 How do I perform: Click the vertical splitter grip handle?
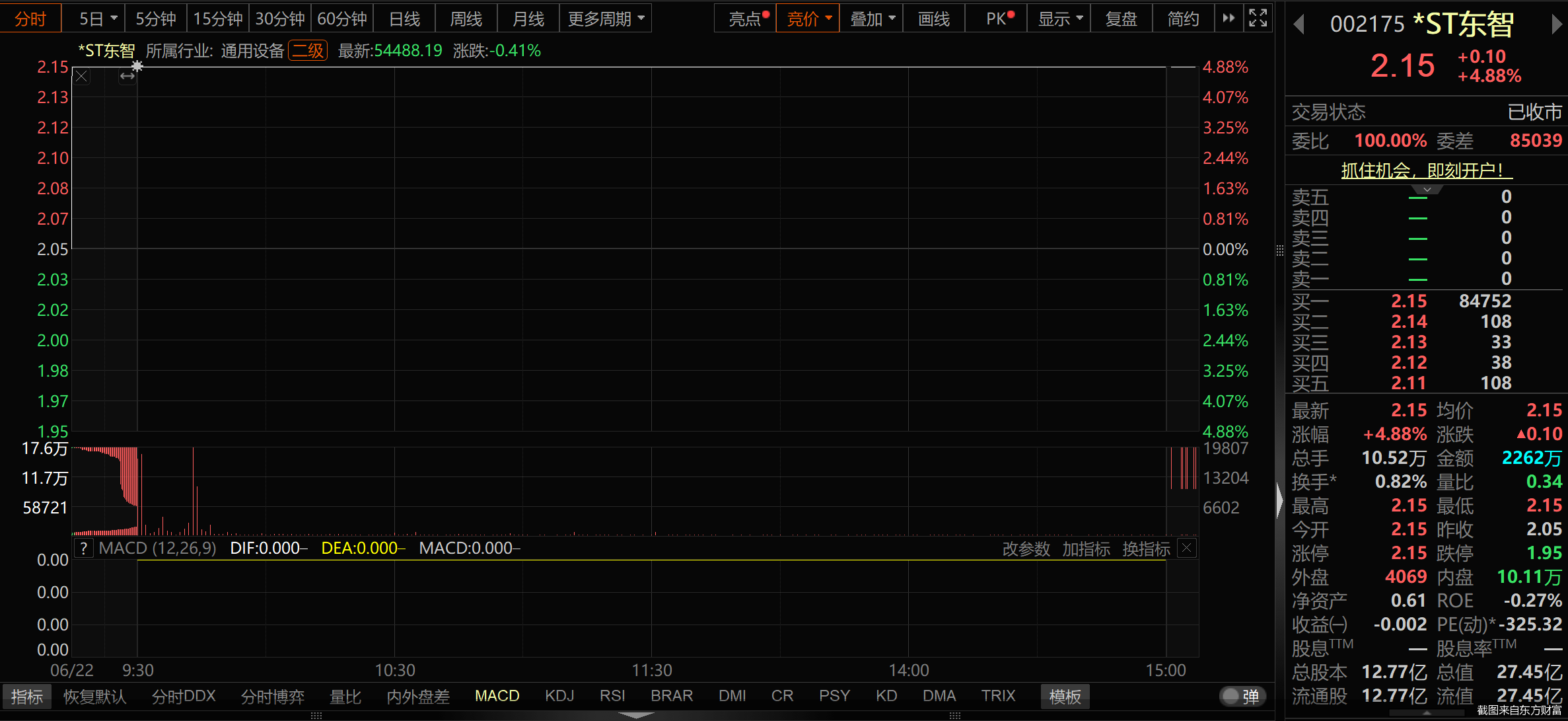click(1280, 250)
